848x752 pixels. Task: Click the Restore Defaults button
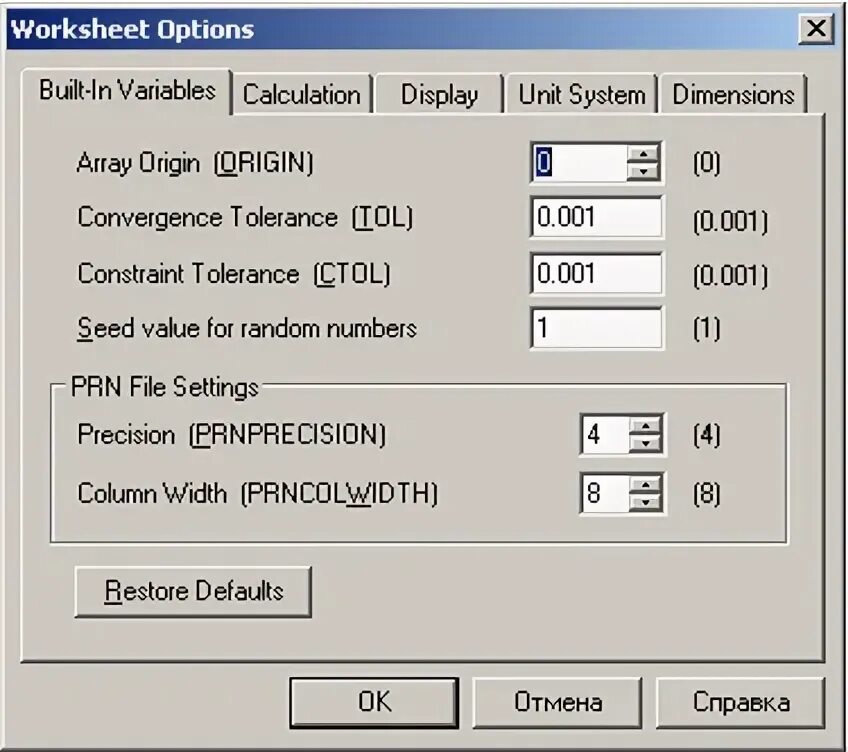tap(193, 591)
